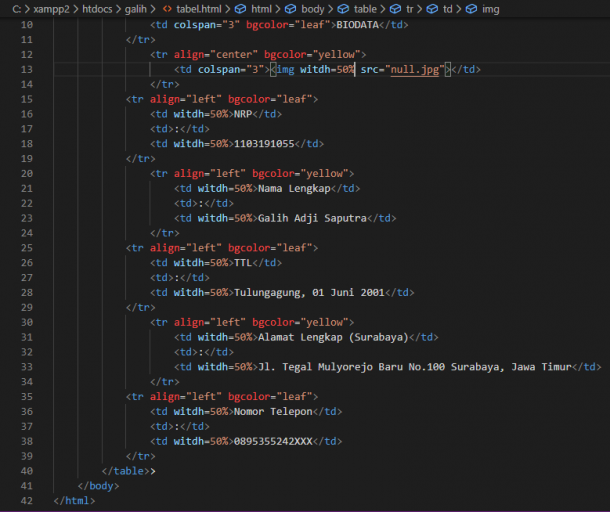Click cube icon next to tr breadcrumb
The image size is (610, 512).
395,9
